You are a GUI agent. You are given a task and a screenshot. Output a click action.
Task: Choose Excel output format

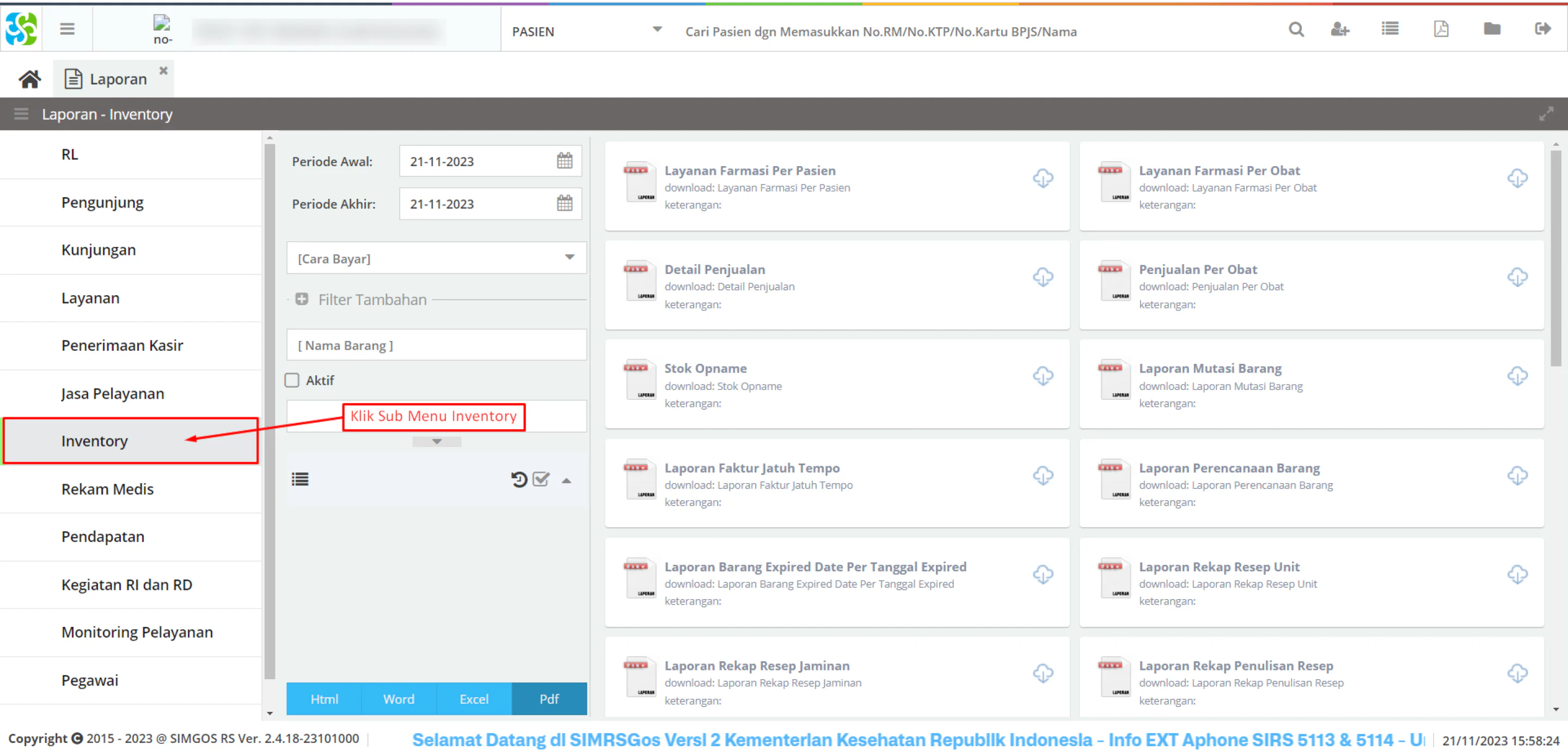474,699
